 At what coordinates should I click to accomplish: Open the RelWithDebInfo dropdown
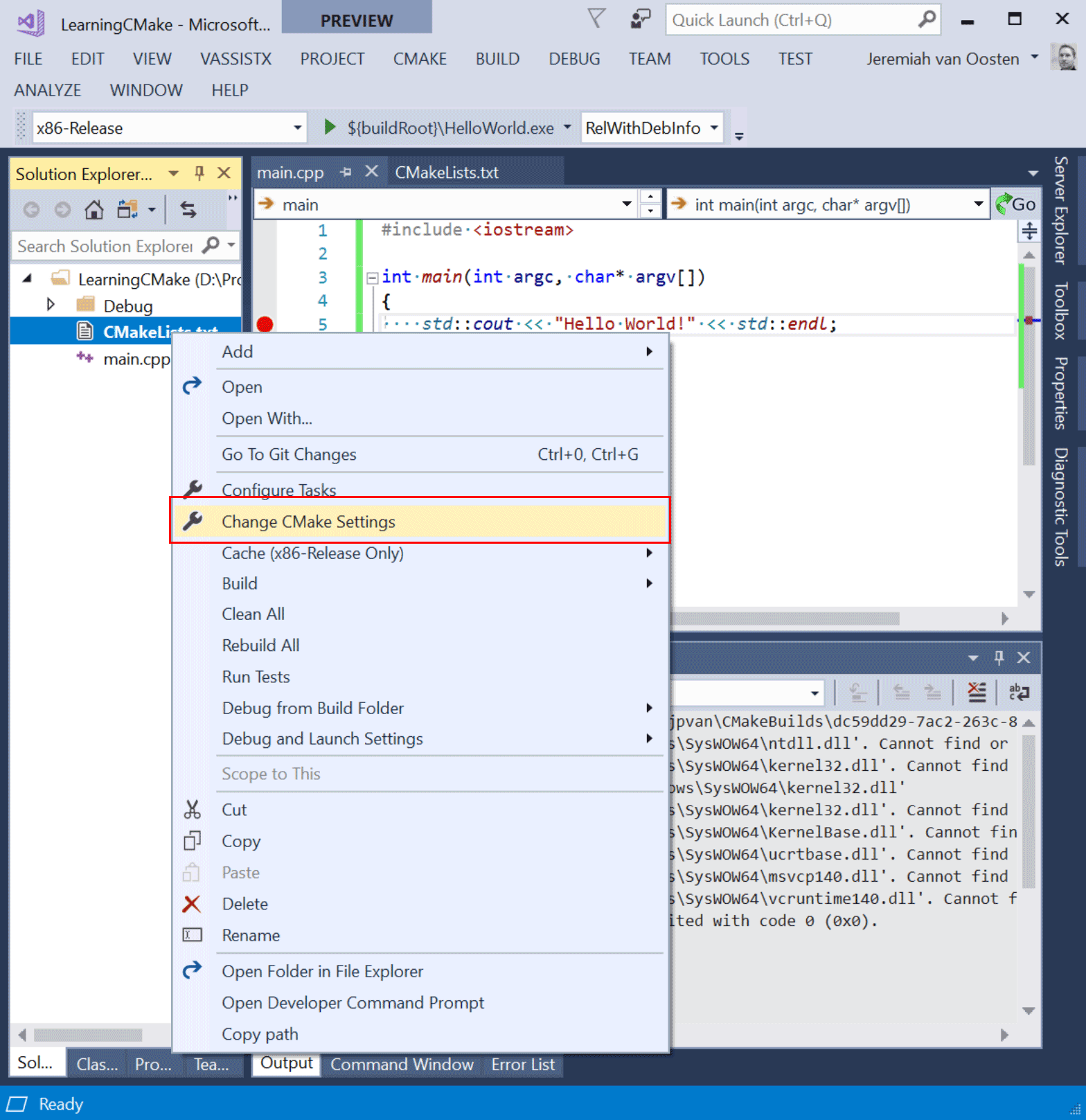[714, 127]
